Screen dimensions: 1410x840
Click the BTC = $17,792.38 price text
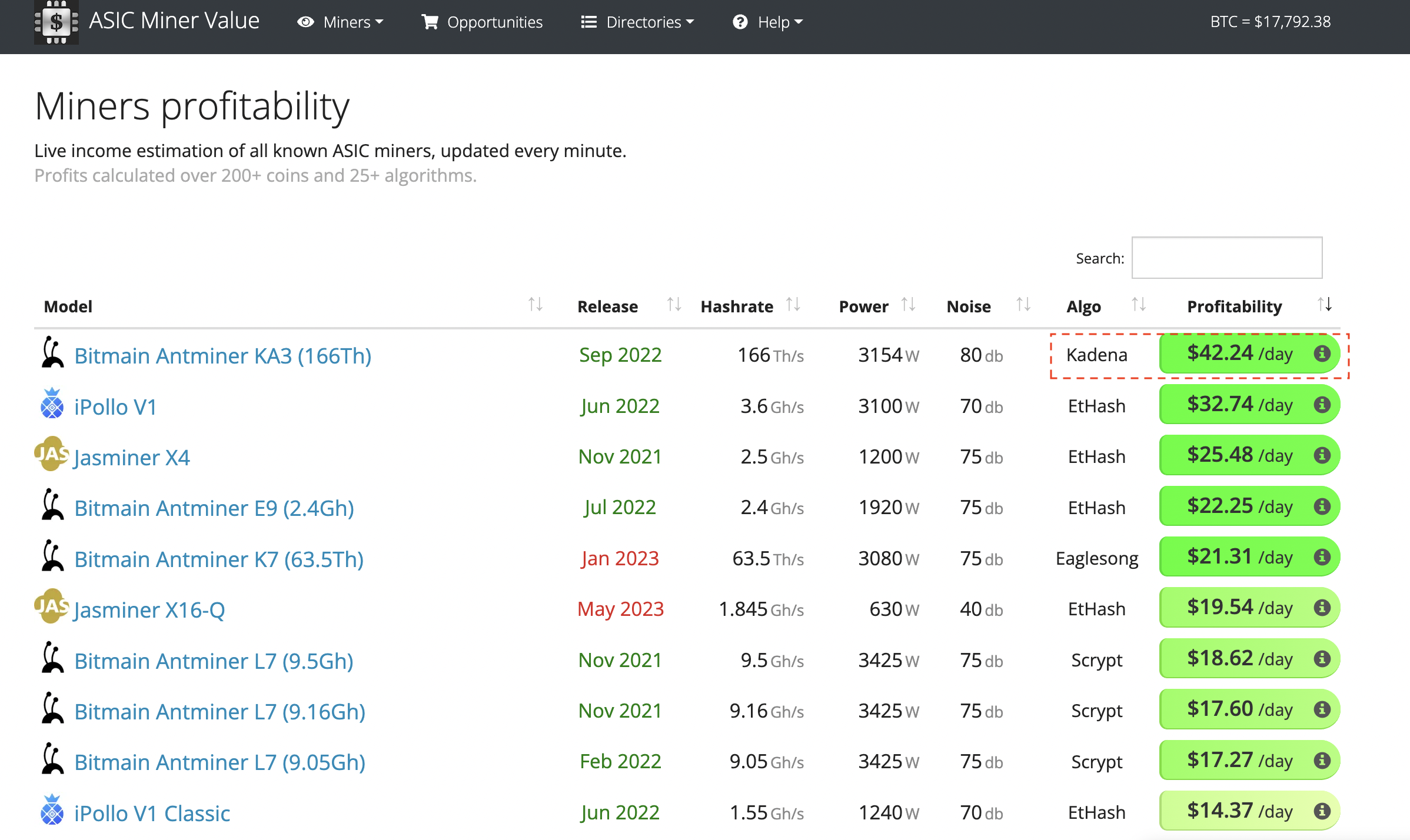[1271, 22]
